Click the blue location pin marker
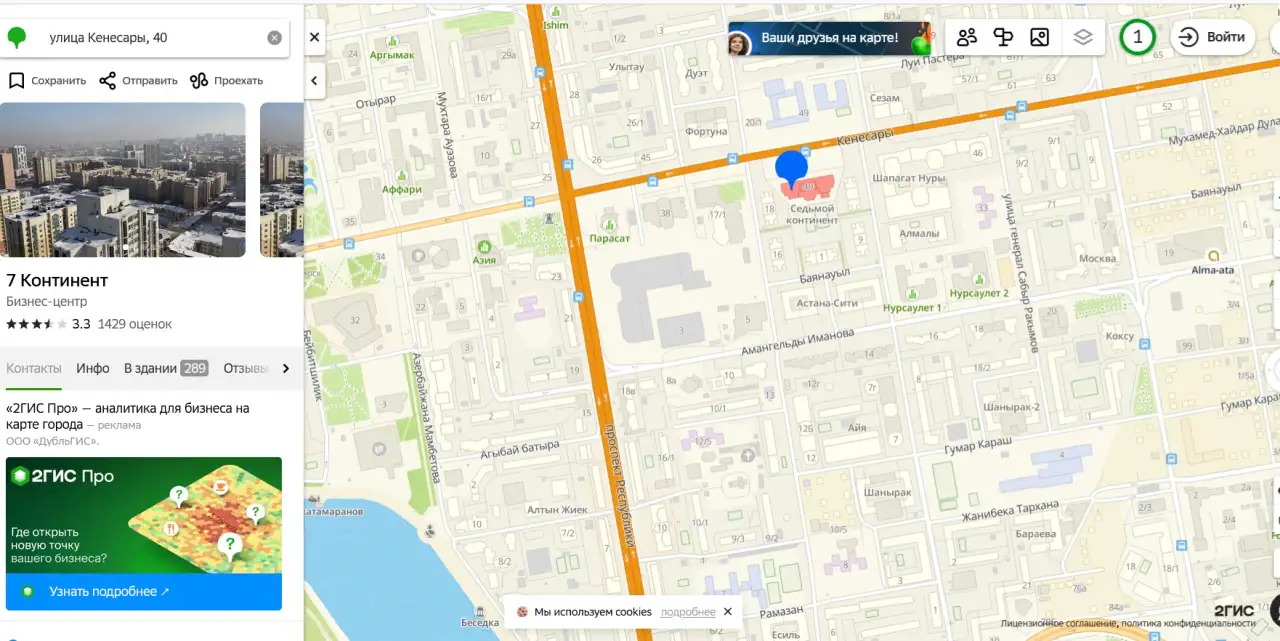Image resolution: width=1280 pixels, height=641 pixels. tap(792, 169)
